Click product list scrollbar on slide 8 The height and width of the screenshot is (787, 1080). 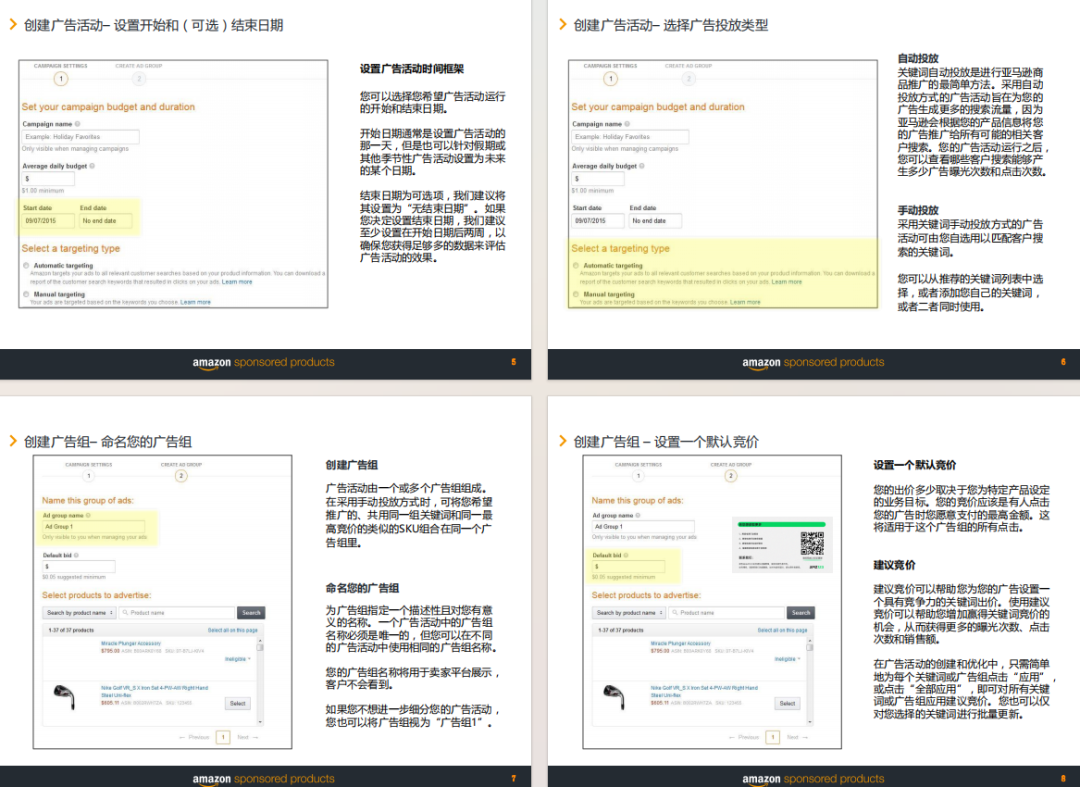809,682
